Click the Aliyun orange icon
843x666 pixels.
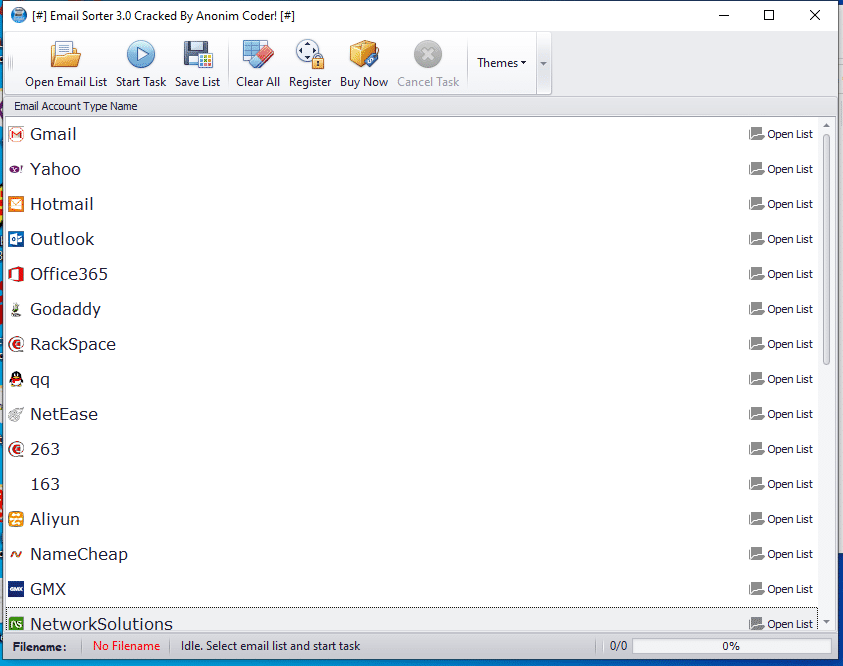pos(16,519)
